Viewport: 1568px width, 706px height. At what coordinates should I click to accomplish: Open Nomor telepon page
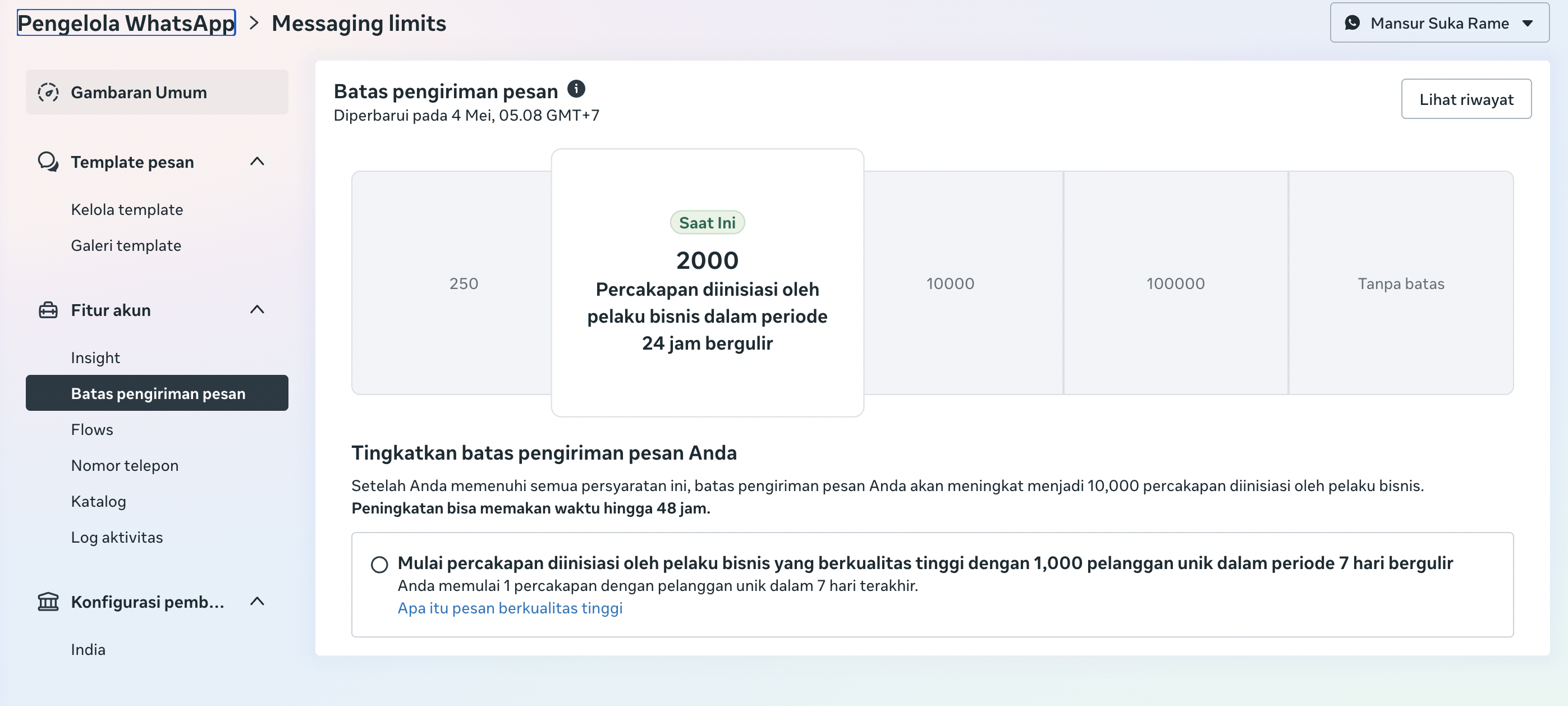click(x=125, y=466)
